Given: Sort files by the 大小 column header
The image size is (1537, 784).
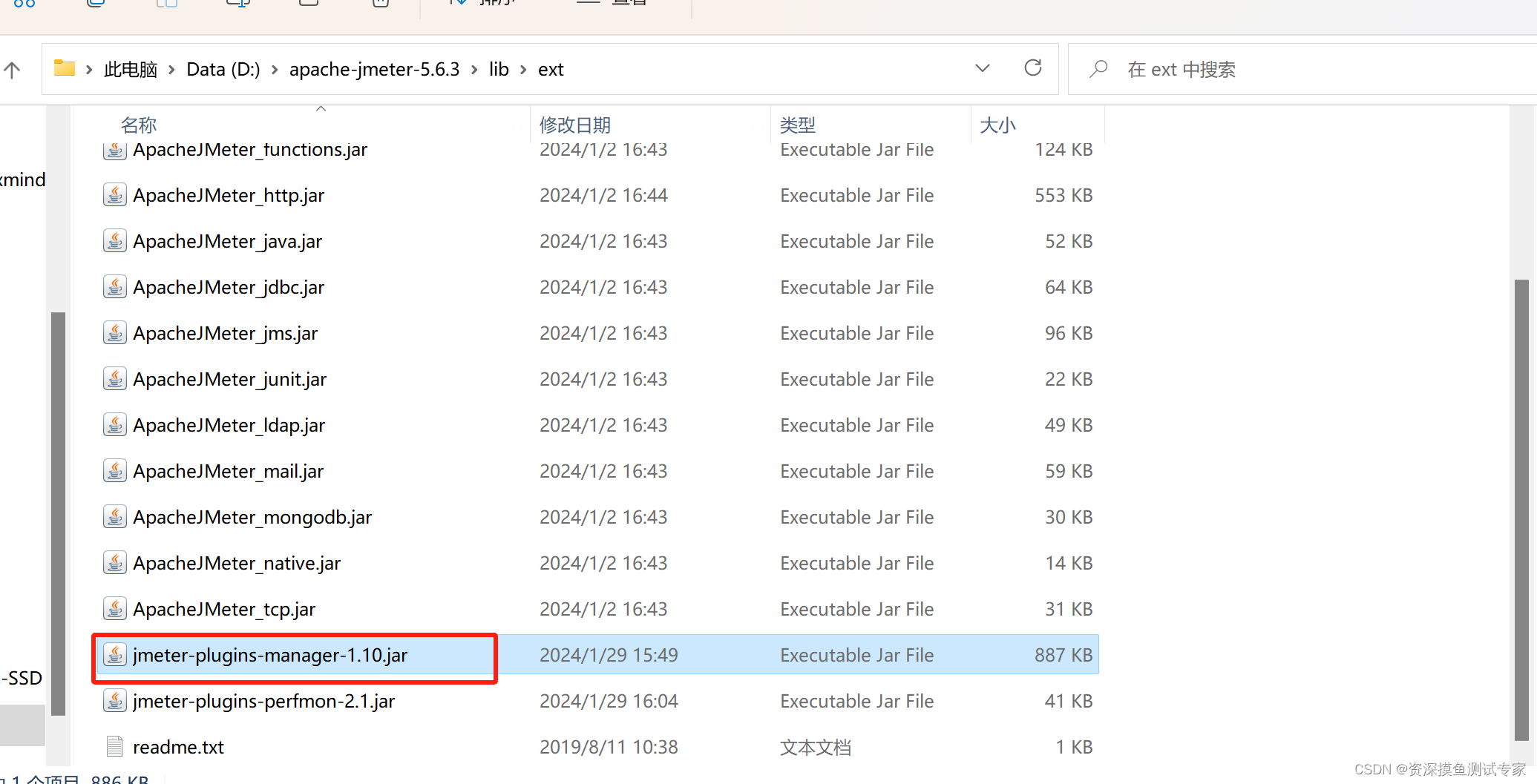Looking at the screenshot, I should (x=997, y=125).
